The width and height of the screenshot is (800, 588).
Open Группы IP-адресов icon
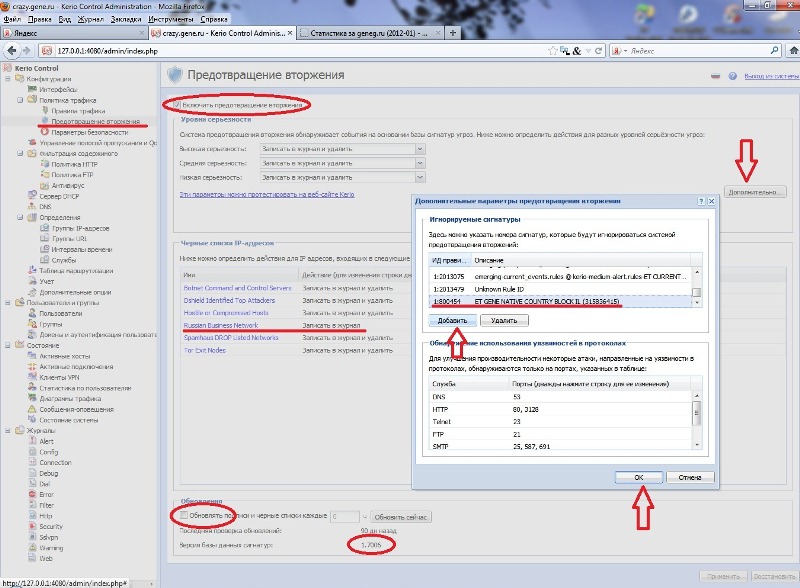pyautogui.click(x=45, y=228)
